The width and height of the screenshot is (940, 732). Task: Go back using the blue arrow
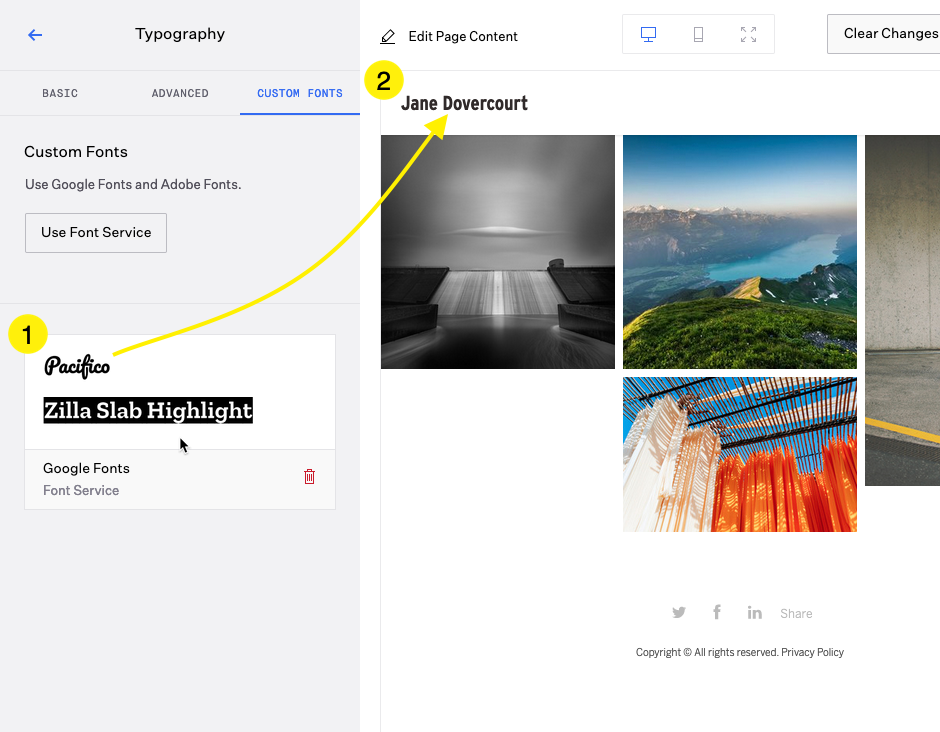(x=35, y=35)
